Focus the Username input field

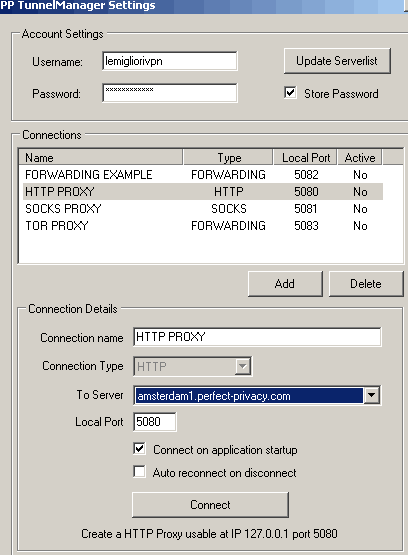coord(170,61)
